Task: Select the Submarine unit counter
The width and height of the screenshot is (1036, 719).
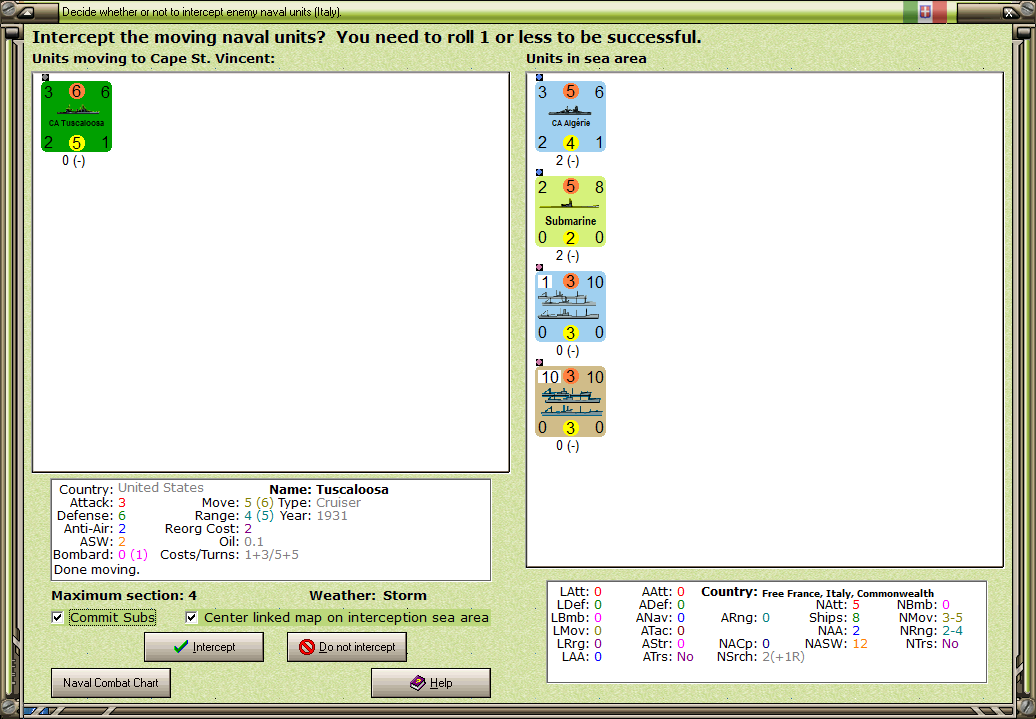Action: (570, 211)
